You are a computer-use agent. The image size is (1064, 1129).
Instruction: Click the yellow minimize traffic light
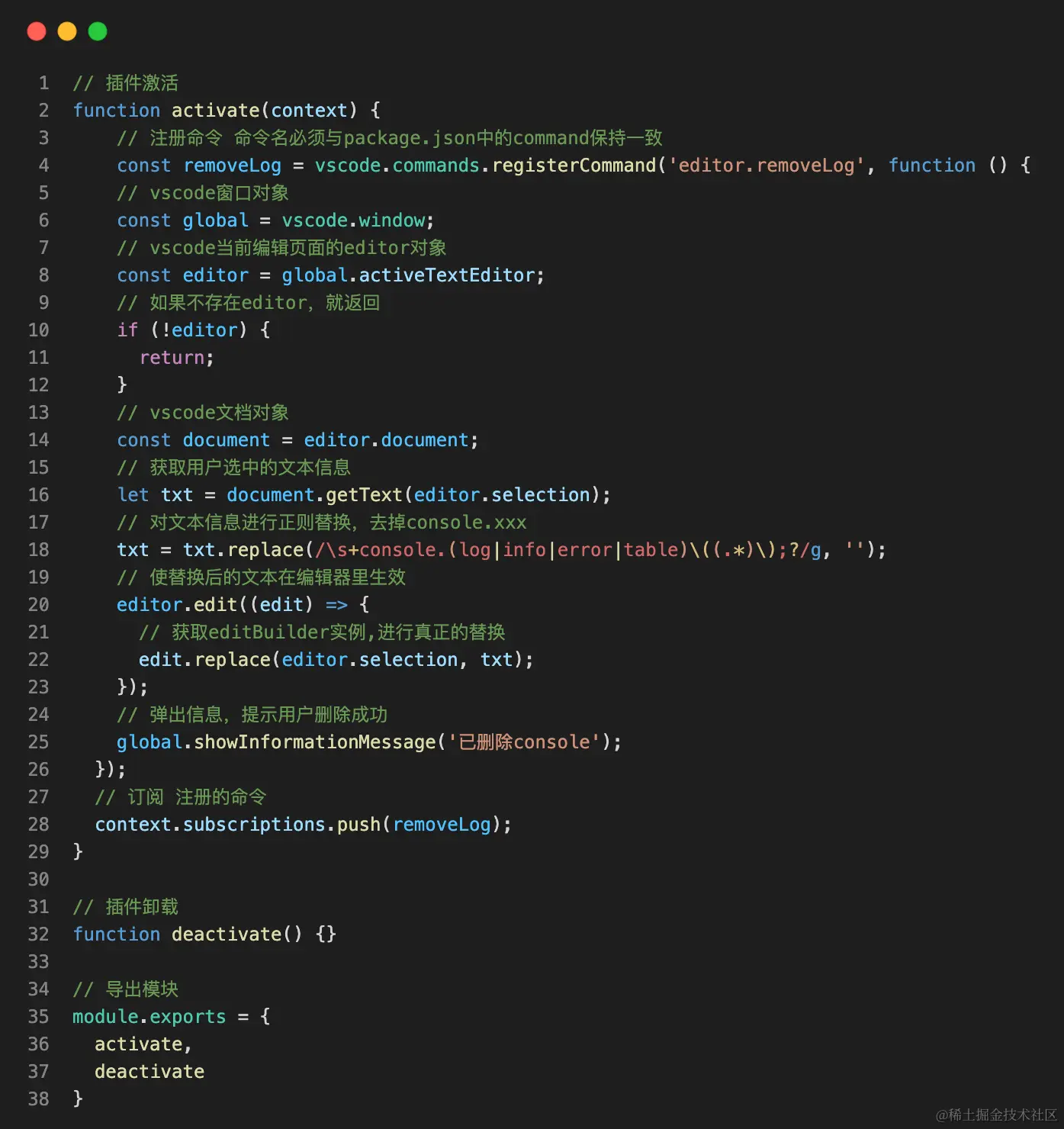[66, 31]
